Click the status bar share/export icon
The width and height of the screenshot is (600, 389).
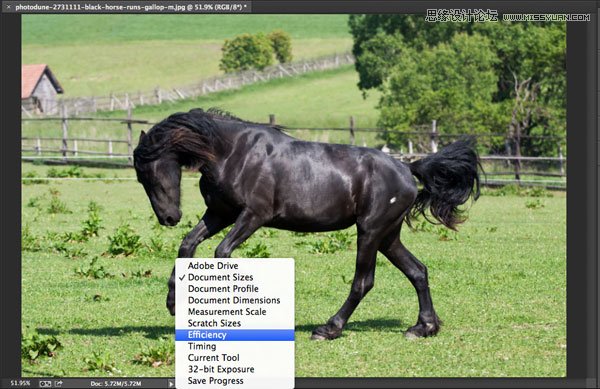click(x=59, y=383)
